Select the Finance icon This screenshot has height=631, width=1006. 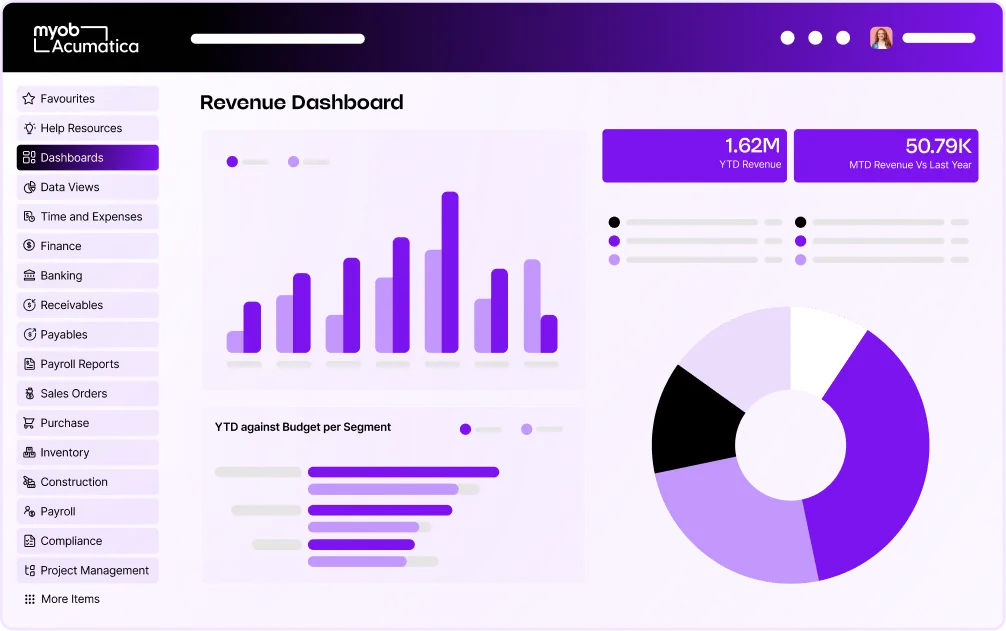pyautogui.click(x=27, y=246)
